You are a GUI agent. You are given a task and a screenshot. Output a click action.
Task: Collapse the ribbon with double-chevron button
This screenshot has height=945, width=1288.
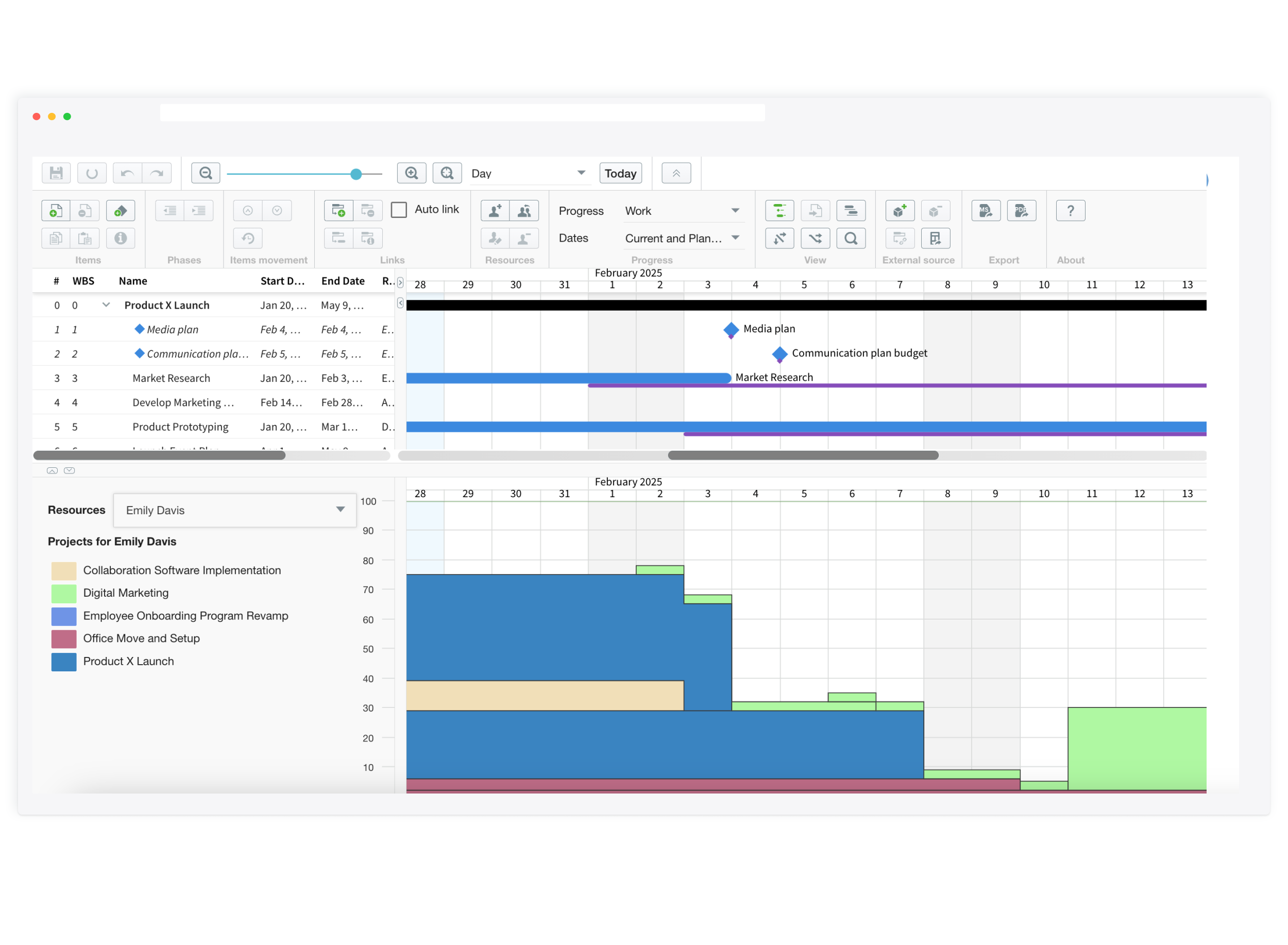point(676,173)
